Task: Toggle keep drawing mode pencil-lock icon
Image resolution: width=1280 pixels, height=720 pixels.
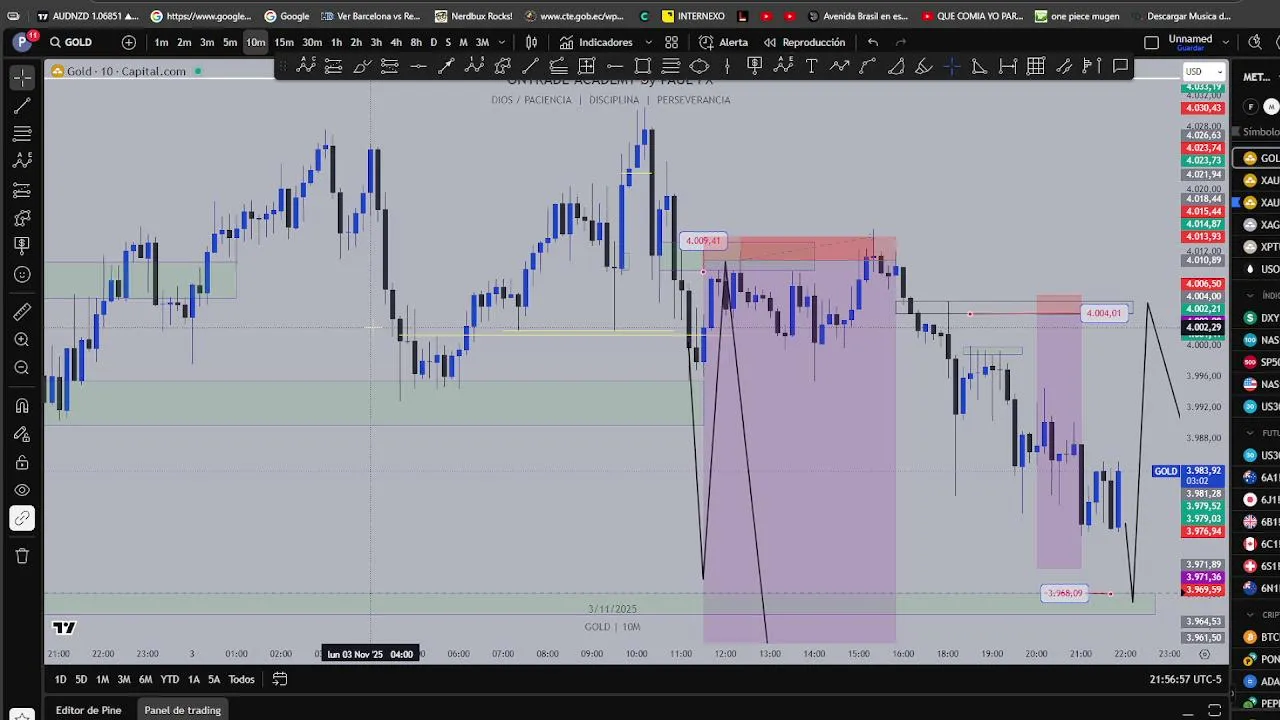Action: pos(22,434)
